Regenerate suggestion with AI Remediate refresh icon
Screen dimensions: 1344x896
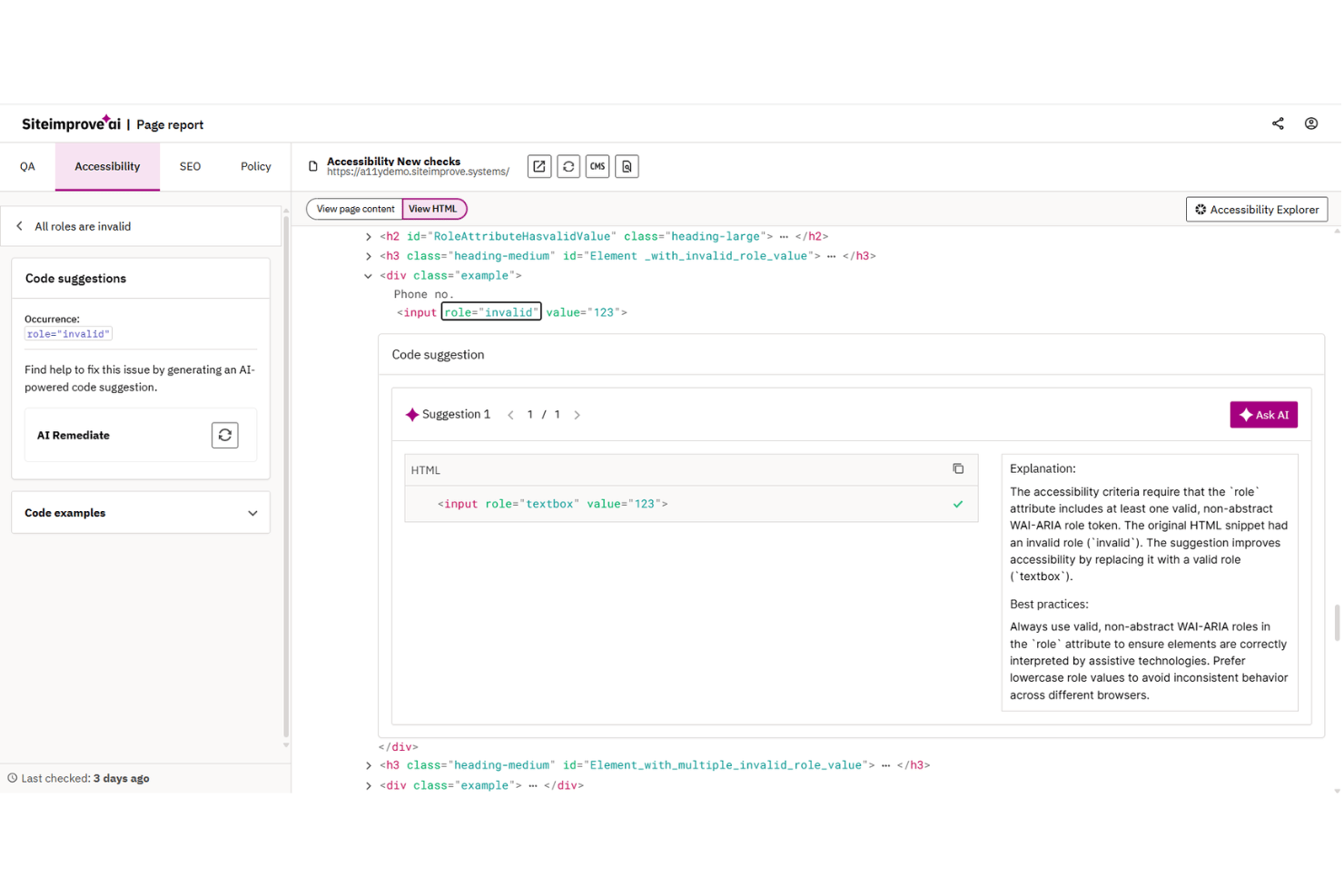point(225,436)
